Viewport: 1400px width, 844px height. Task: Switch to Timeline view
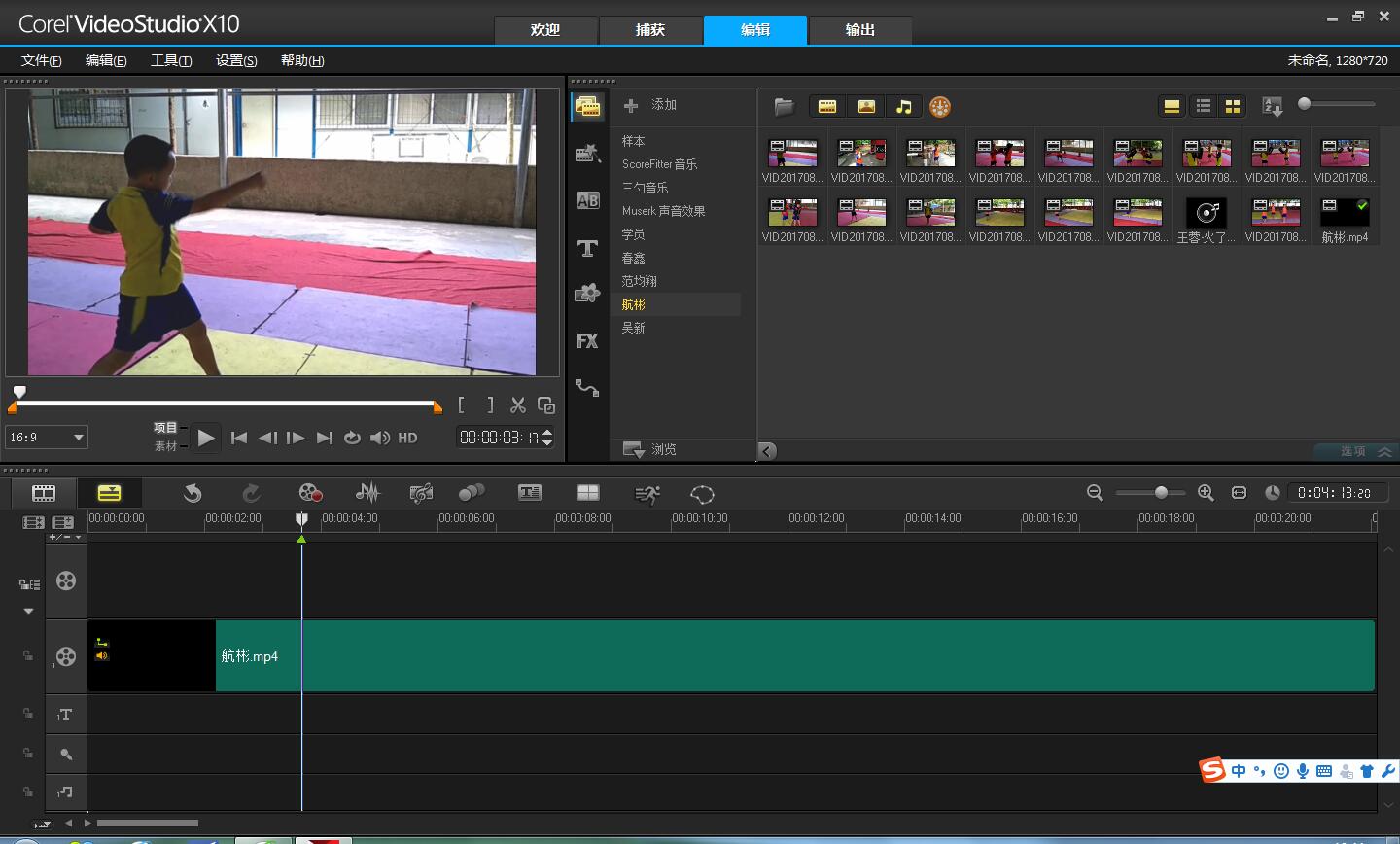pyautogui.click(x=110, y=493)
